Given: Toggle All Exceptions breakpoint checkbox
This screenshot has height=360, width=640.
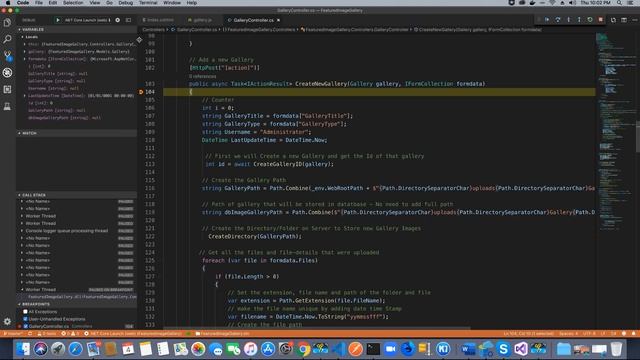Looking at the screenshot, I should tap(25, 312).
